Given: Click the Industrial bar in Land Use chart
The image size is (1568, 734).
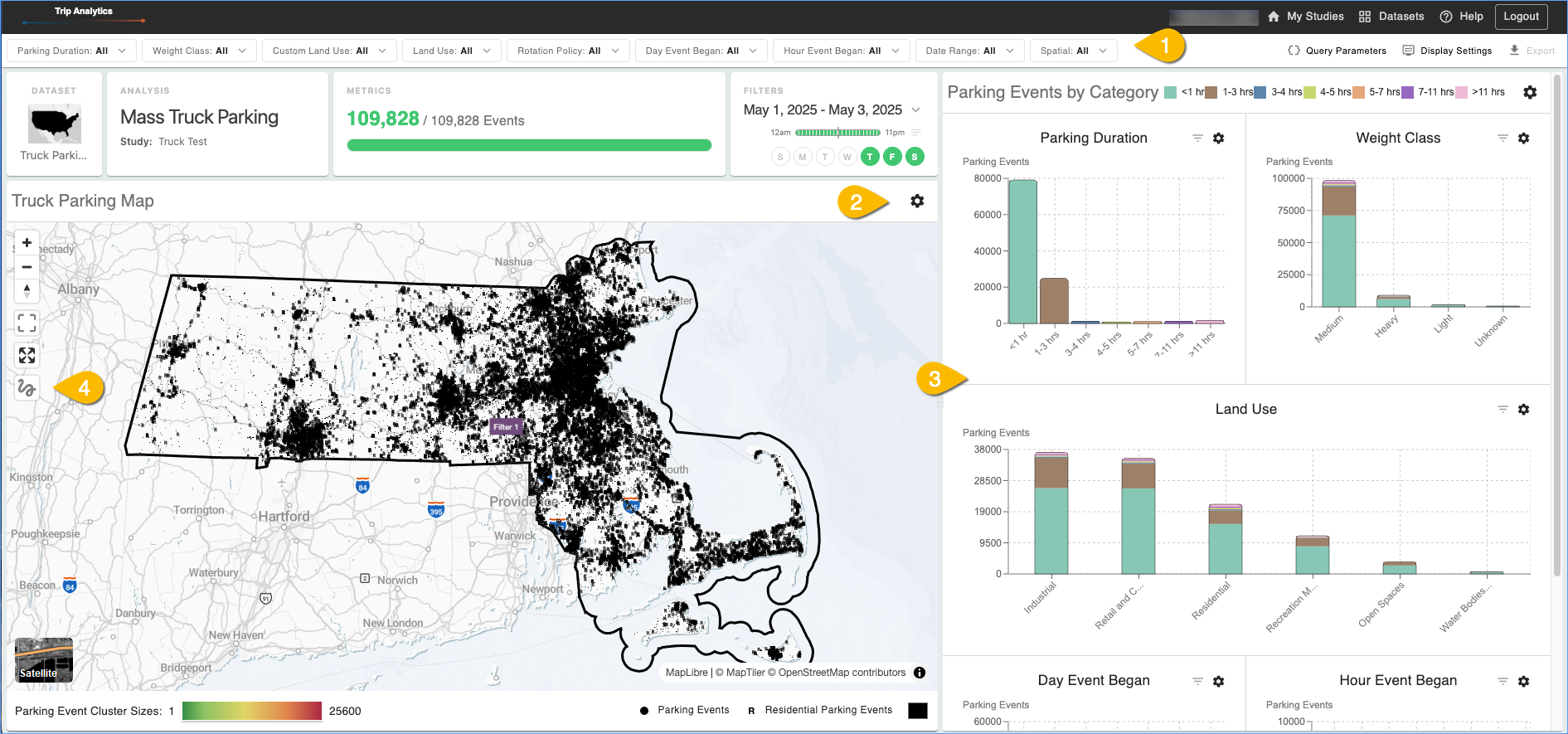Looking at the screenshot, I should 1051,513.
